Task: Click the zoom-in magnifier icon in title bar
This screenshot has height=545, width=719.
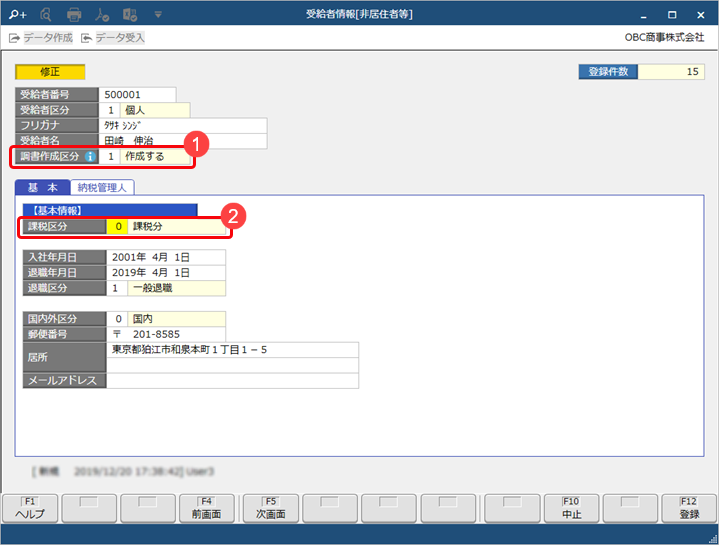Action: 17,15
